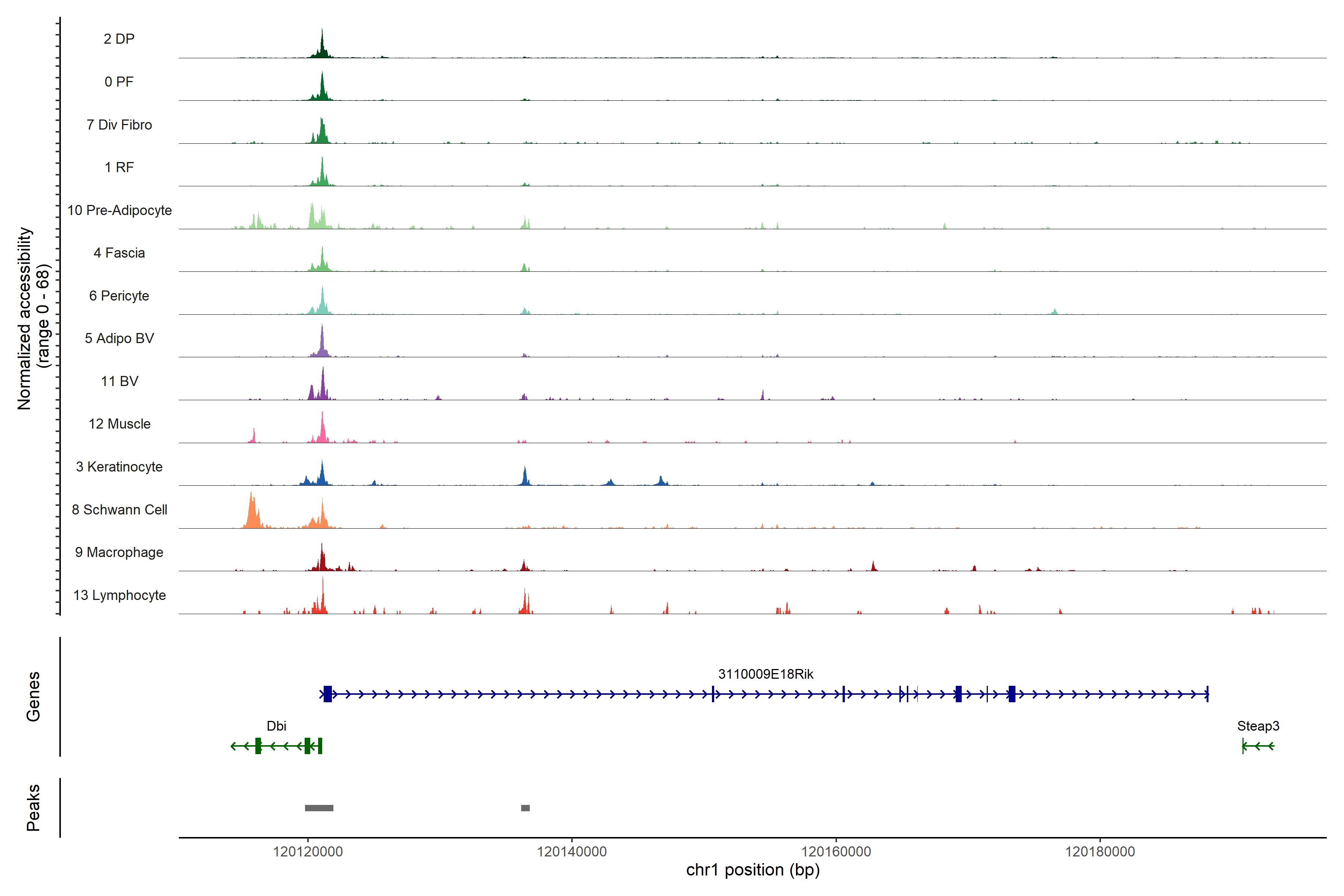Viewport: 1344px width, 896px height.
Task: Click the first blue exon box of 3110009E18Rik
Action: point(327,694)
